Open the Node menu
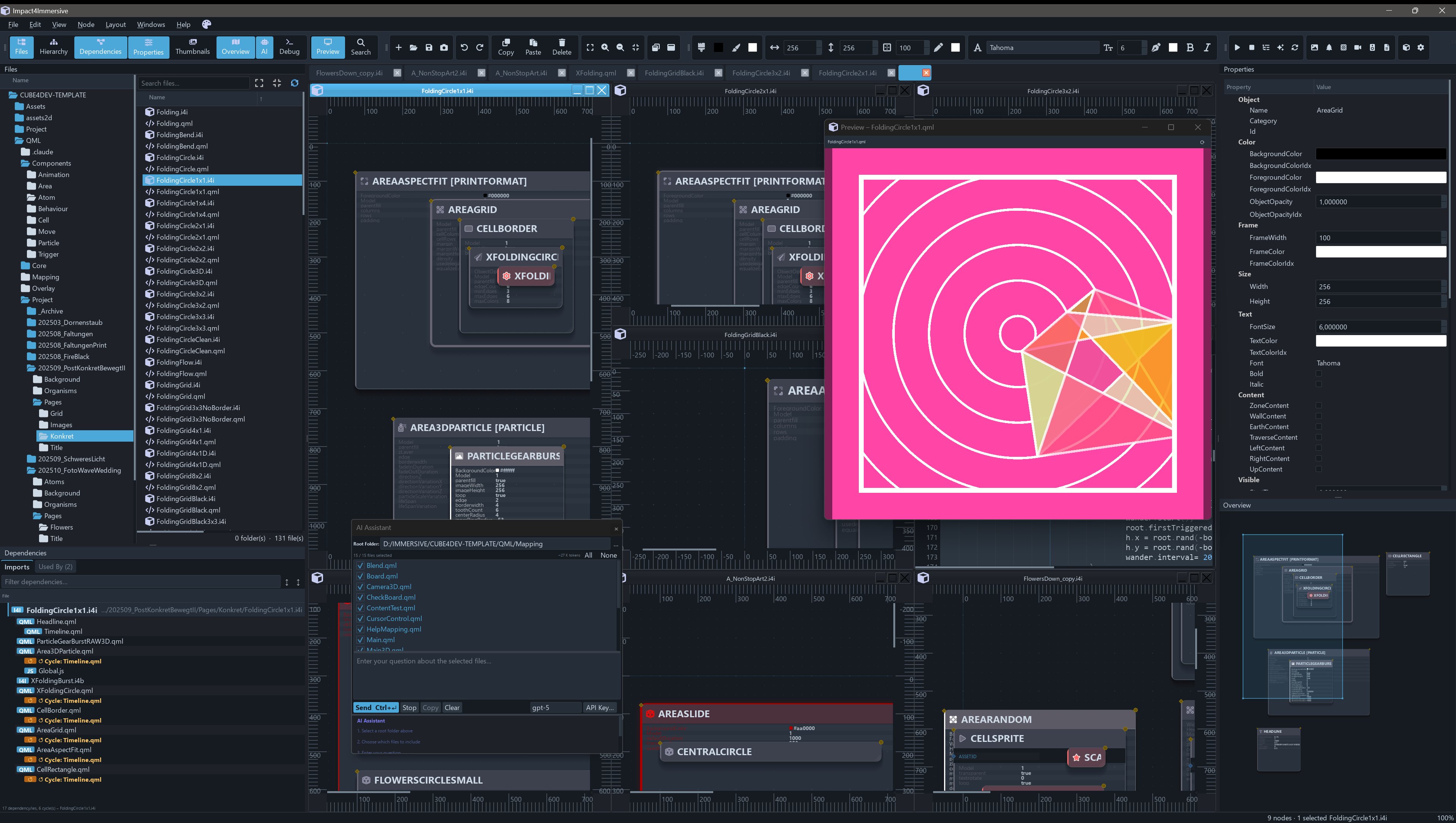Screen dimensions: 1456x823 pyautogui.click(x=86, y=24)
